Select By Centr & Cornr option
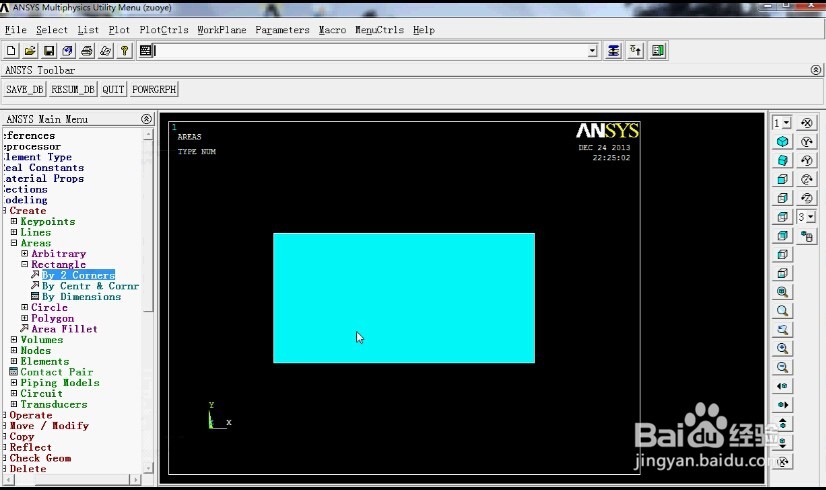 pos(91,286)
